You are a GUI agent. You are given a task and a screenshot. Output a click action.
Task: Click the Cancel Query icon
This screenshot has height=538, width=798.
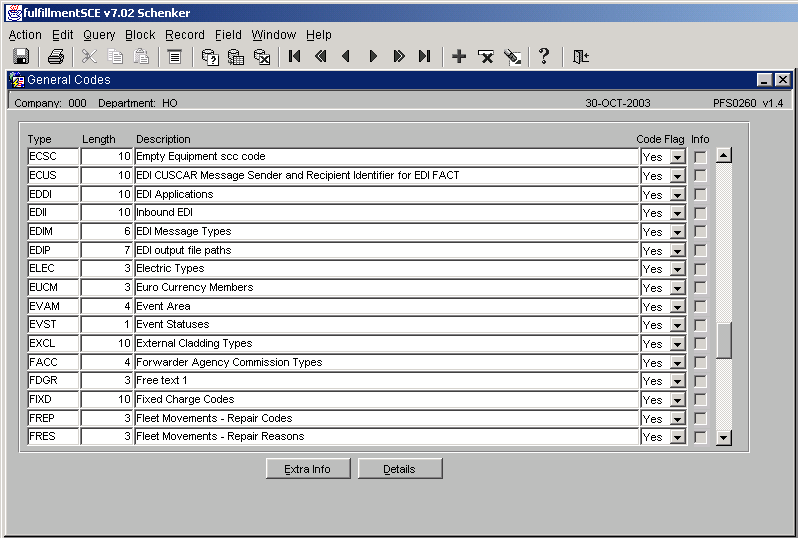point(262,56)
